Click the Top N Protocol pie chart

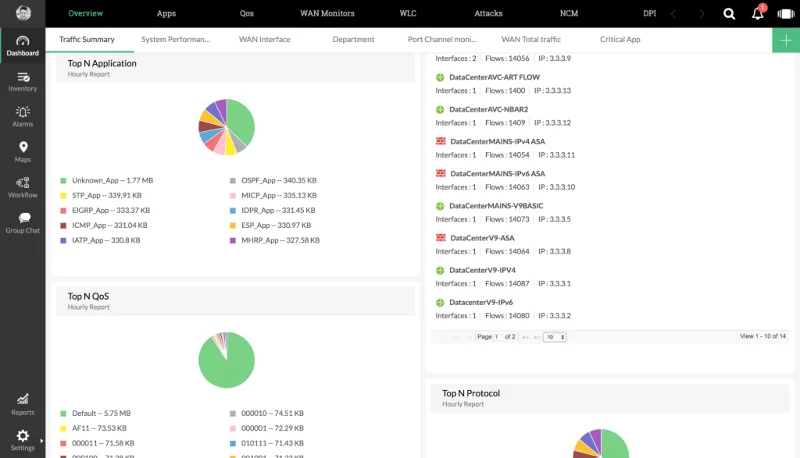point(601,443)
